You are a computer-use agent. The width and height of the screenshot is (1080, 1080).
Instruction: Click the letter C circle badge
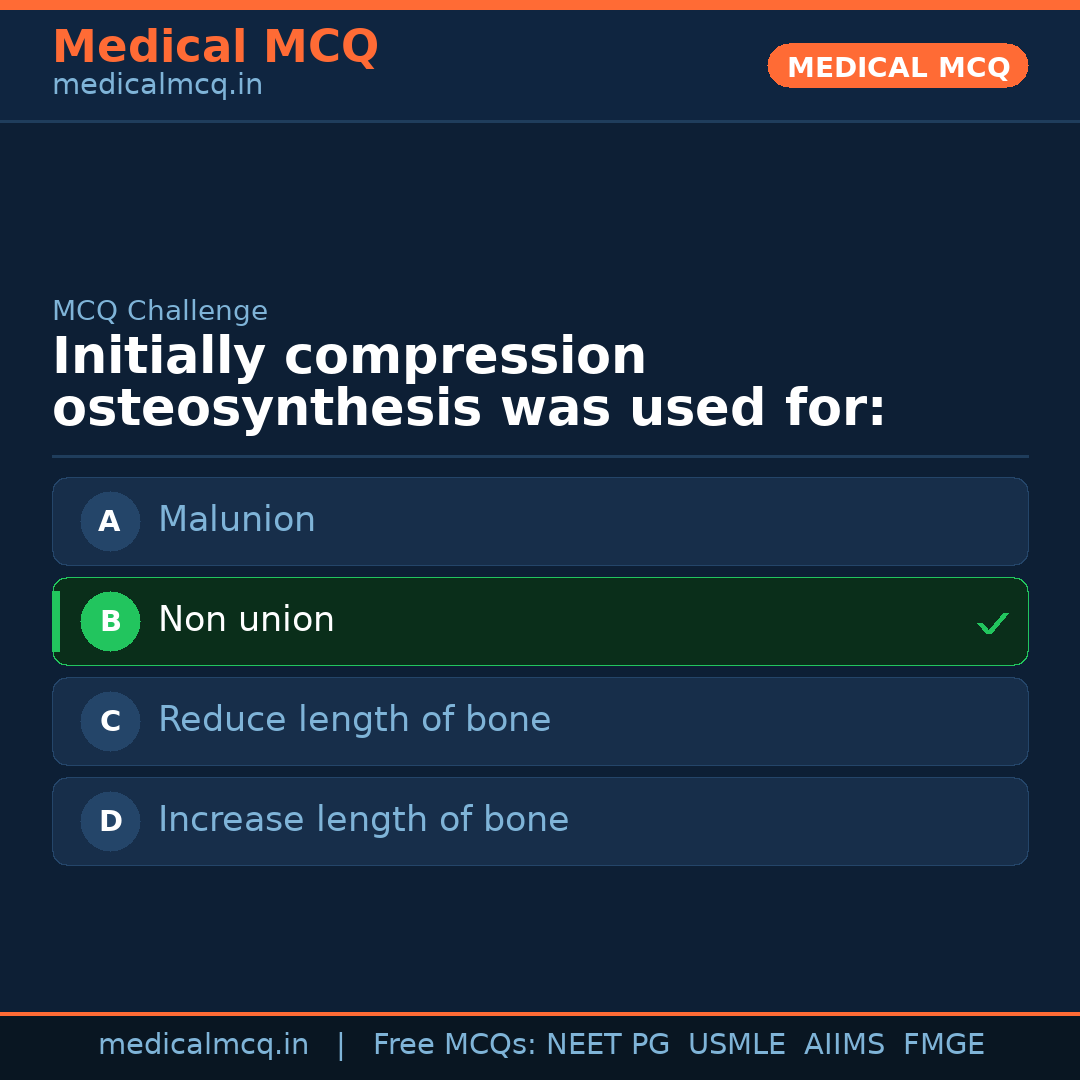point(110,721)
